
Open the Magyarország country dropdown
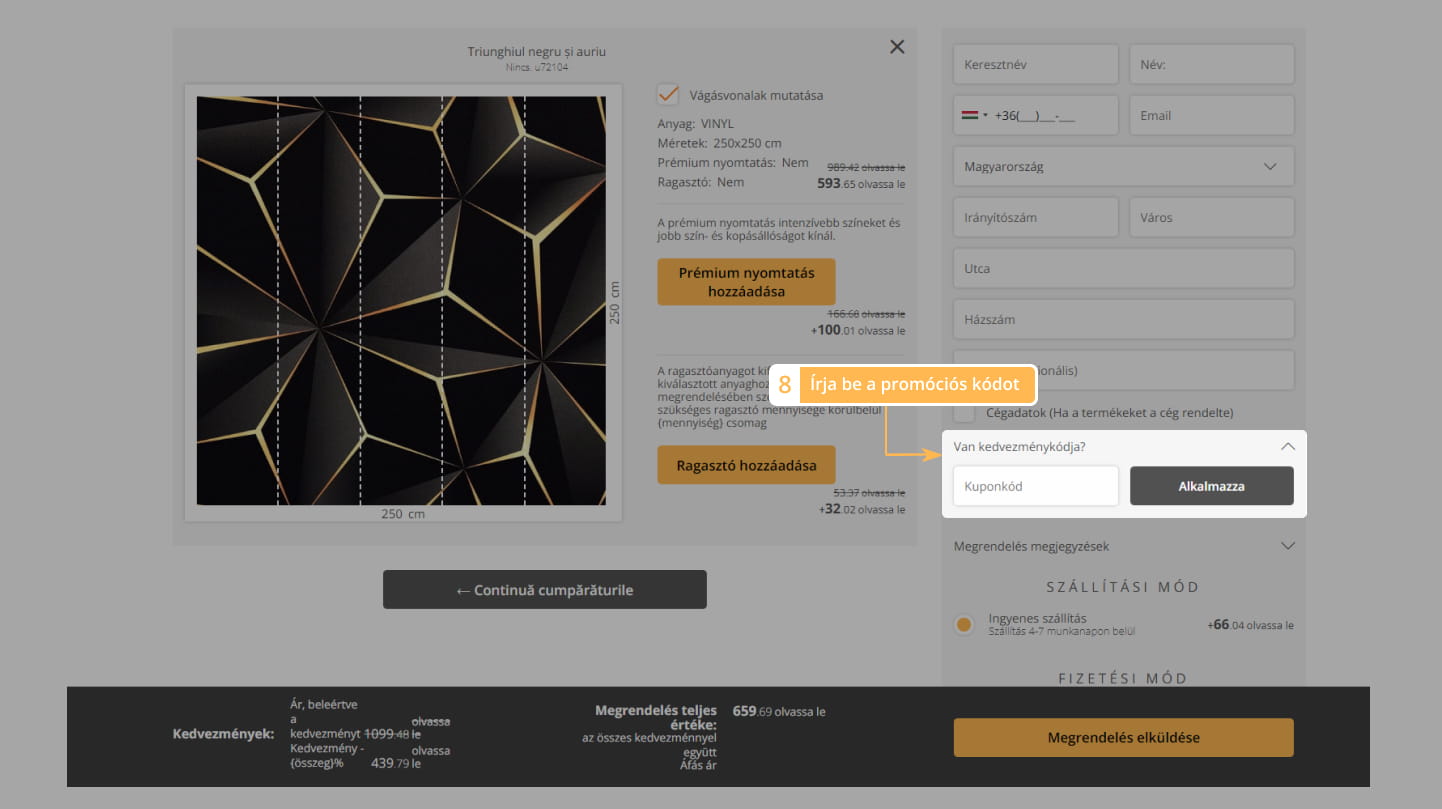click(x=1123, y=166)
